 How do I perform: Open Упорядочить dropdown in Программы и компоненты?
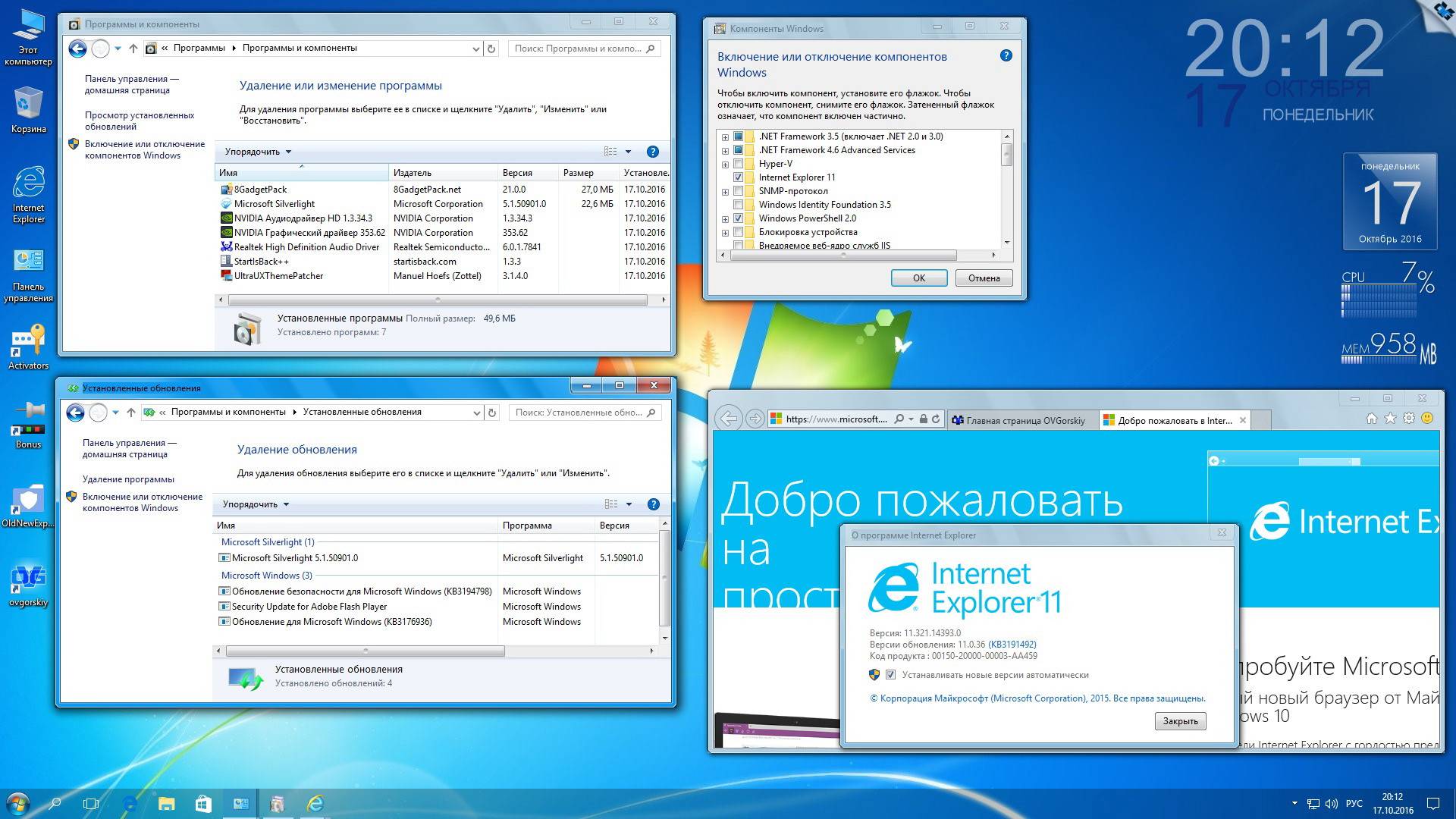pyautogui.click(x=258, y=152)
